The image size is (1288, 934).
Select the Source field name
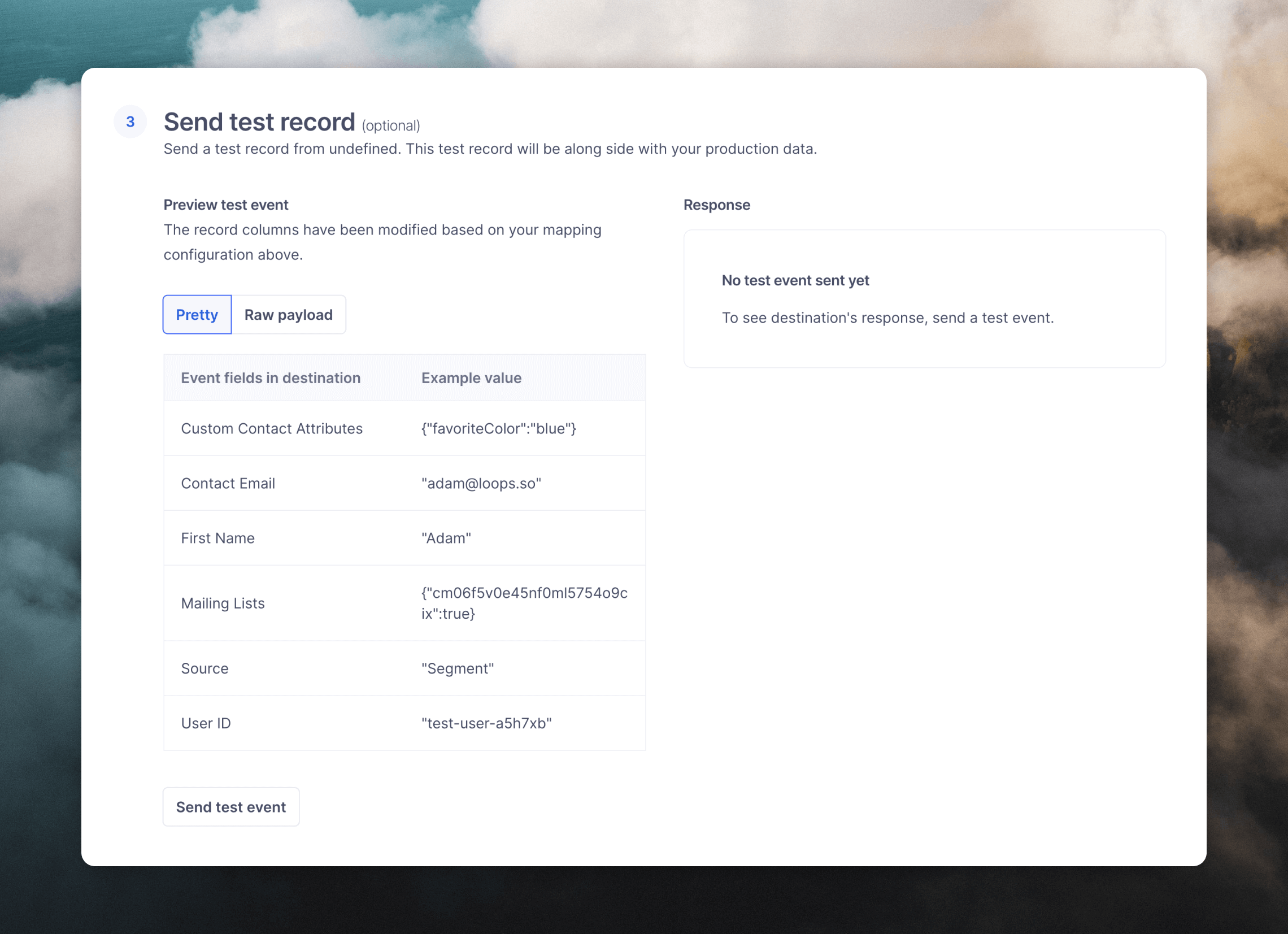204,668
